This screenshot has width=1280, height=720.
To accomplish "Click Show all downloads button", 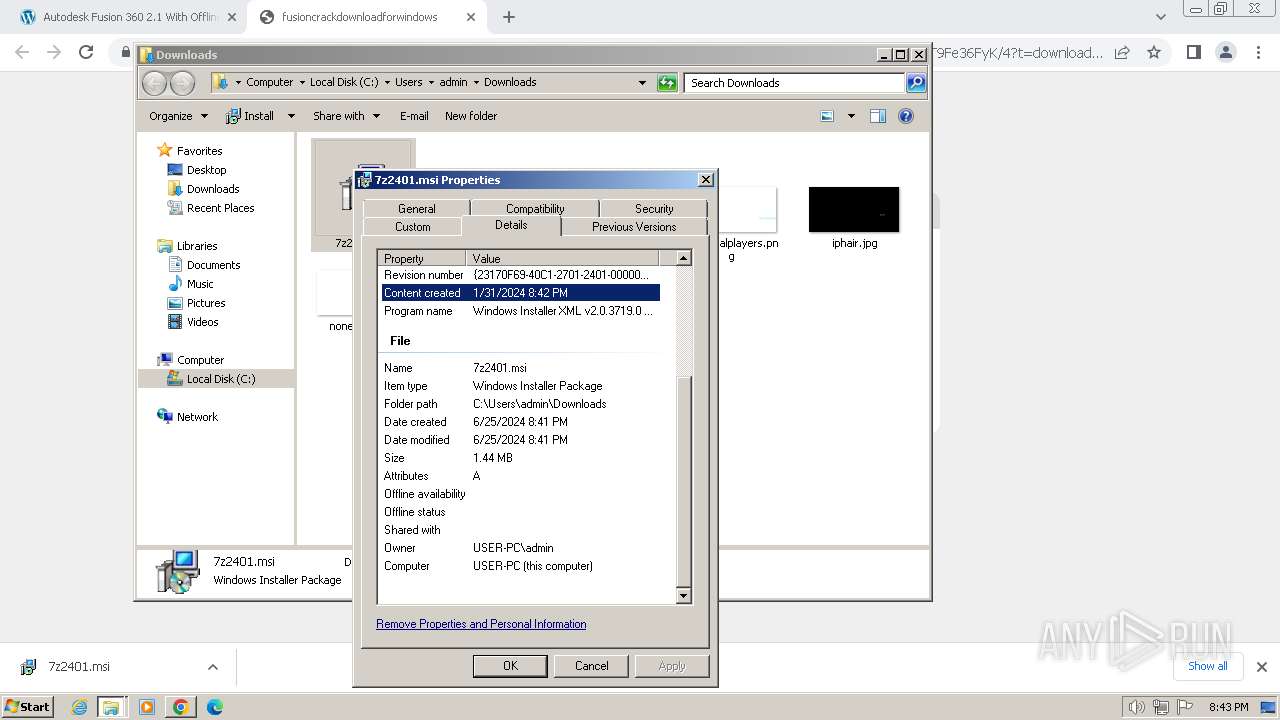I will tap(1208, 666).
